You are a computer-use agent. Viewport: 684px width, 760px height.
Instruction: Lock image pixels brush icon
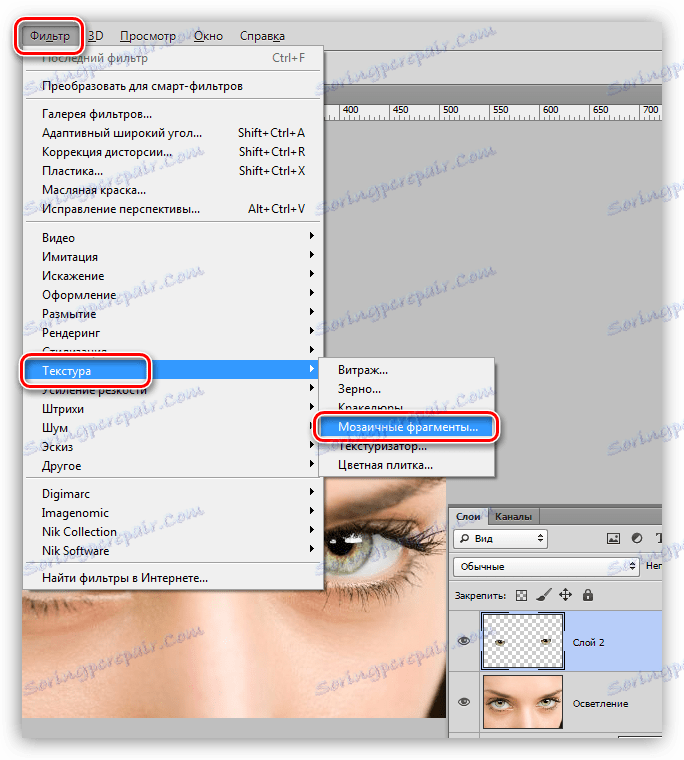click(x=544, y=595)
